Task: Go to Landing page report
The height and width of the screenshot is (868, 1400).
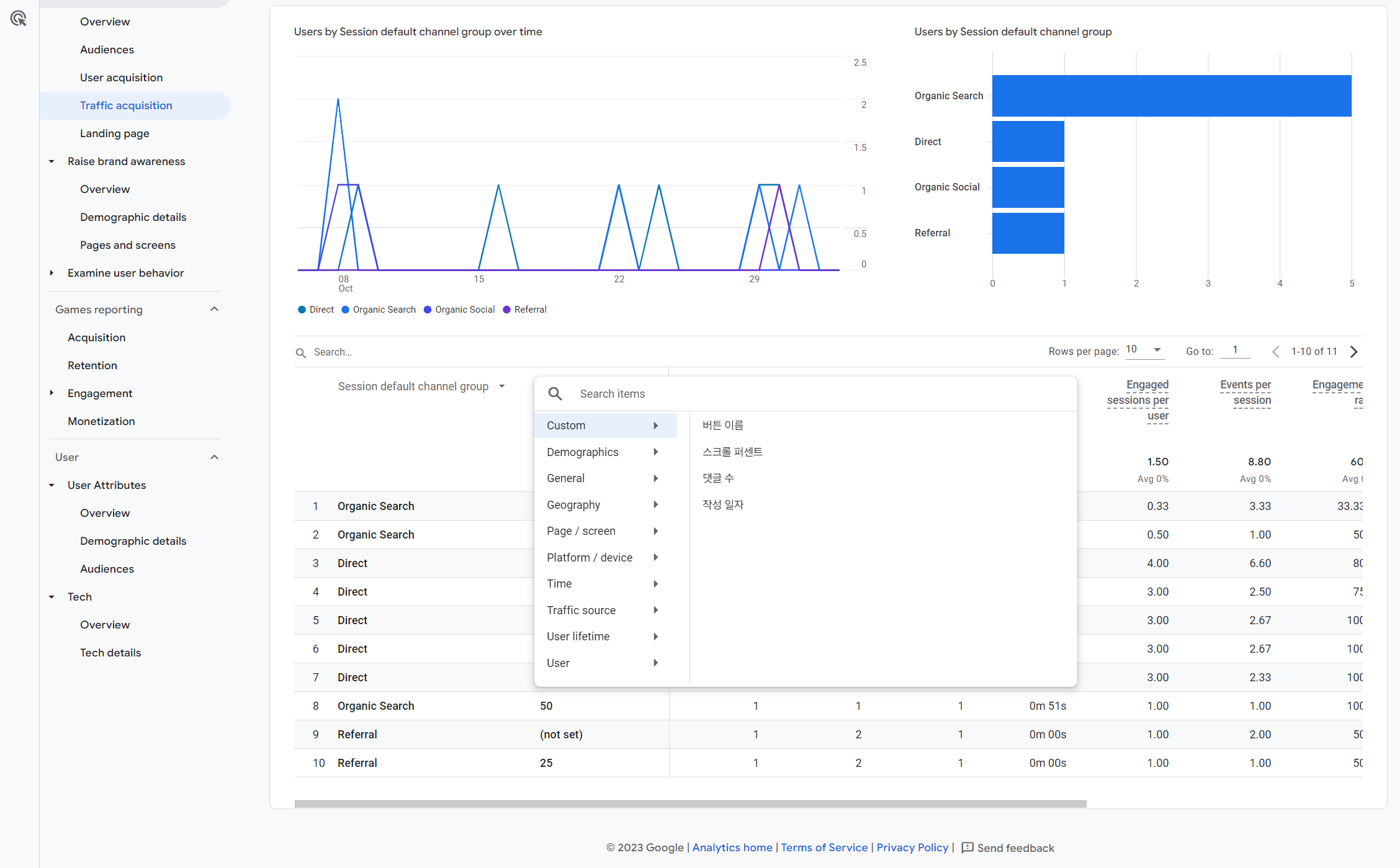Action: click(115, 133)
